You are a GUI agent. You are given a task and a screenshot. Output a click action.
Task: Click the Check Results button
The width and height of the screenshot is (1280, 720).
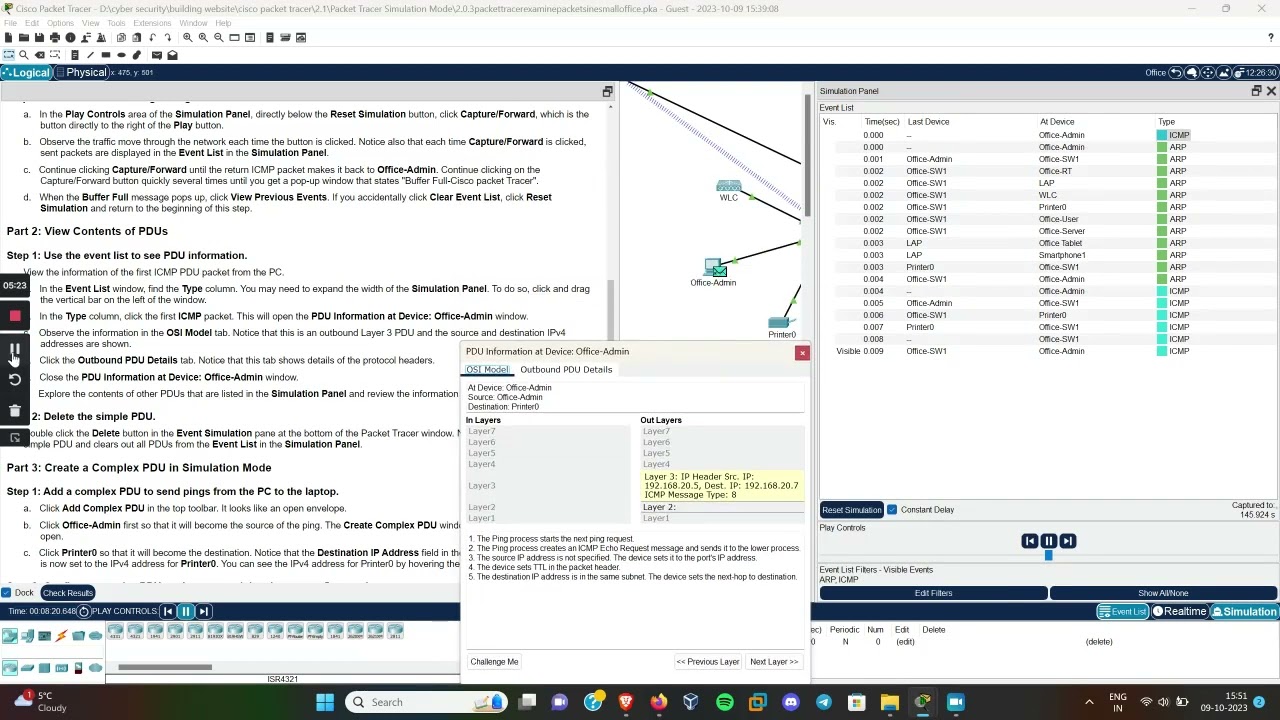(x=67, y=593)
